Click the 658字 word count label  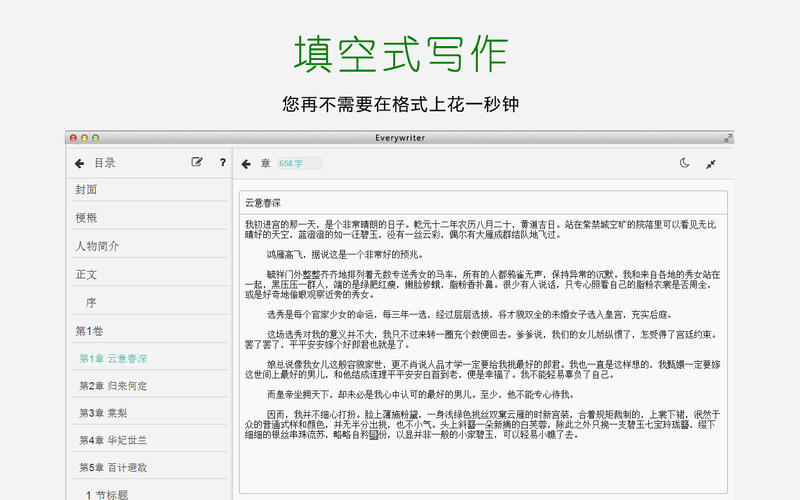[x=299, y=163]
